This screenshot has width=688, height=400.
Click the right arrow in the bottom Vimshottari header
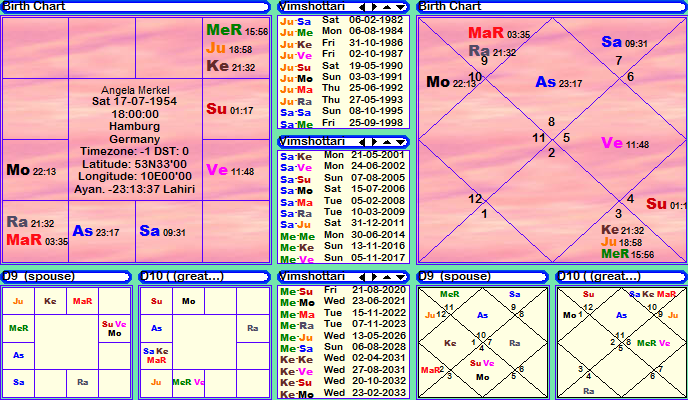click(x=374, y=277)
